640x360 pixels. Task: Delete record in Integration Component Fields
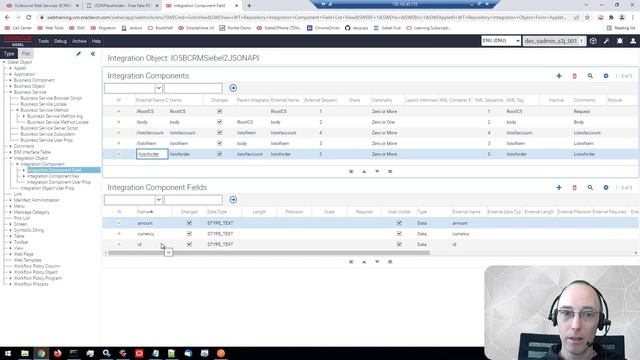(x=574, y=187)
